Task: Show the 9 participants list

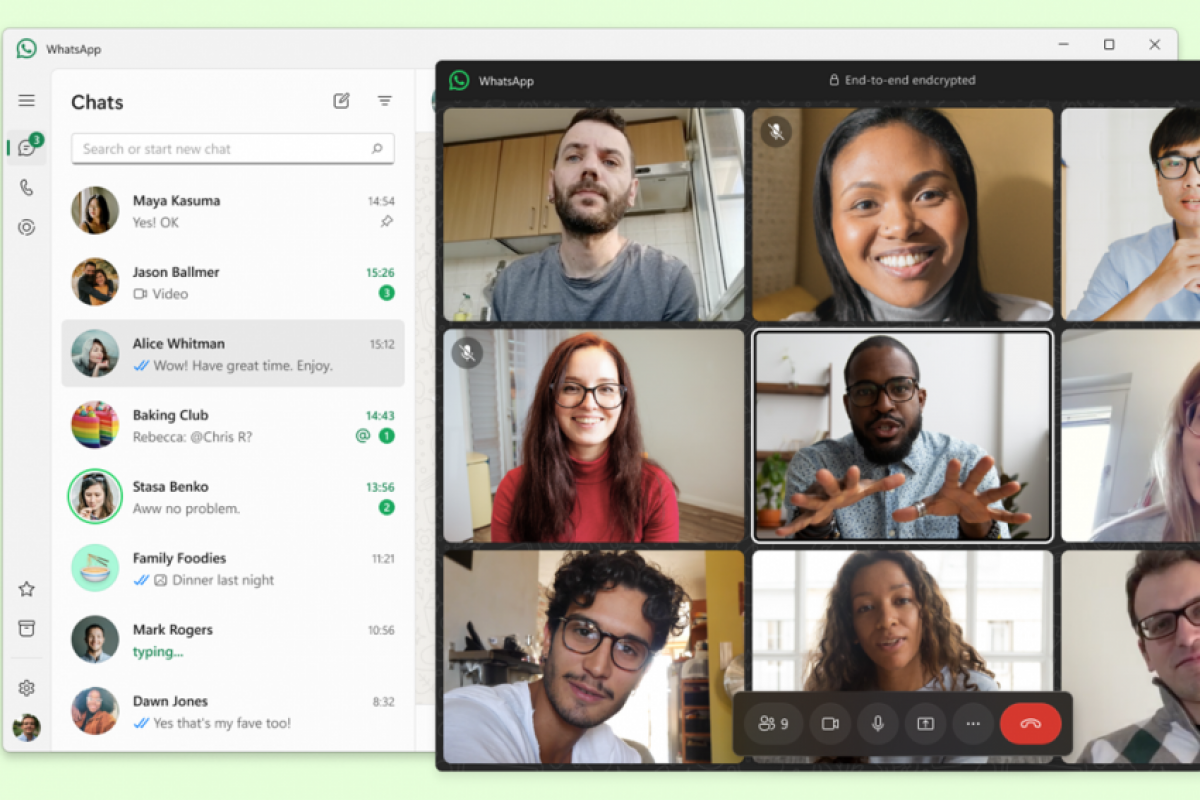Action: coord(774,723)
